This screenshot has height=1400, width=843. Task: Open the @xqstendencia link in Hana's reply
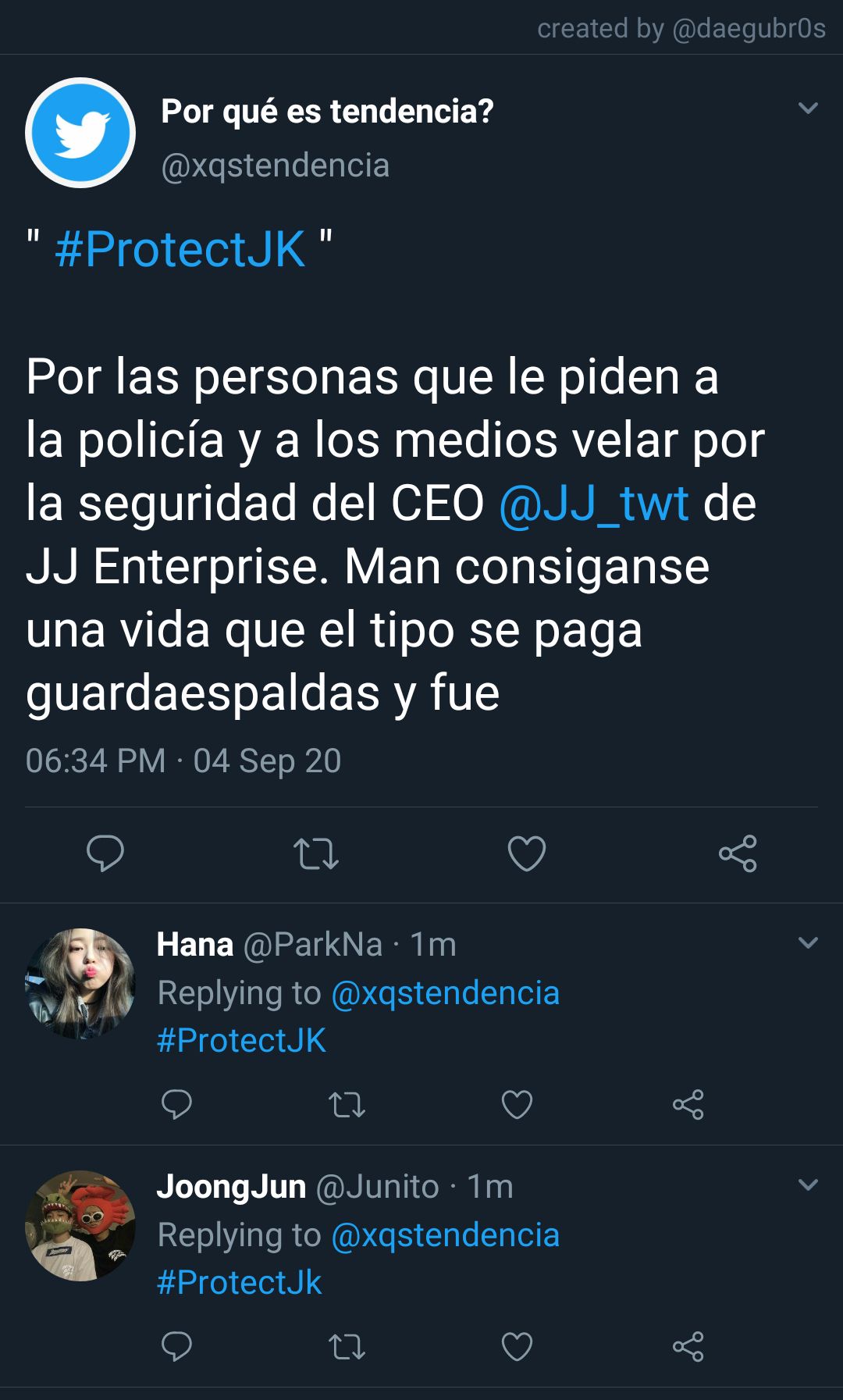pos(446,993)
